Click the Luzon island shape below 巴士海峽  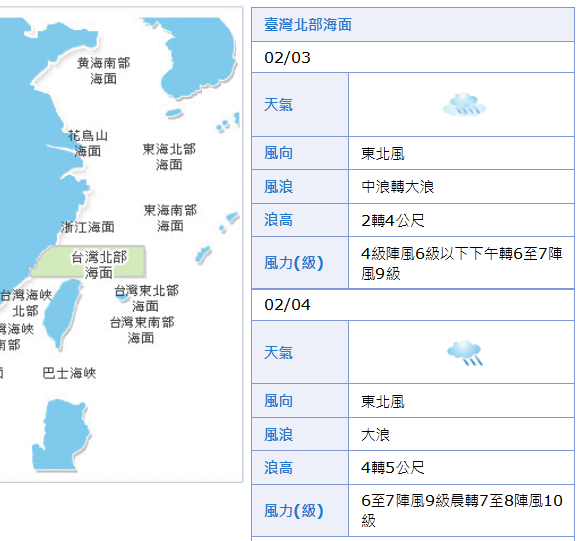61,435
